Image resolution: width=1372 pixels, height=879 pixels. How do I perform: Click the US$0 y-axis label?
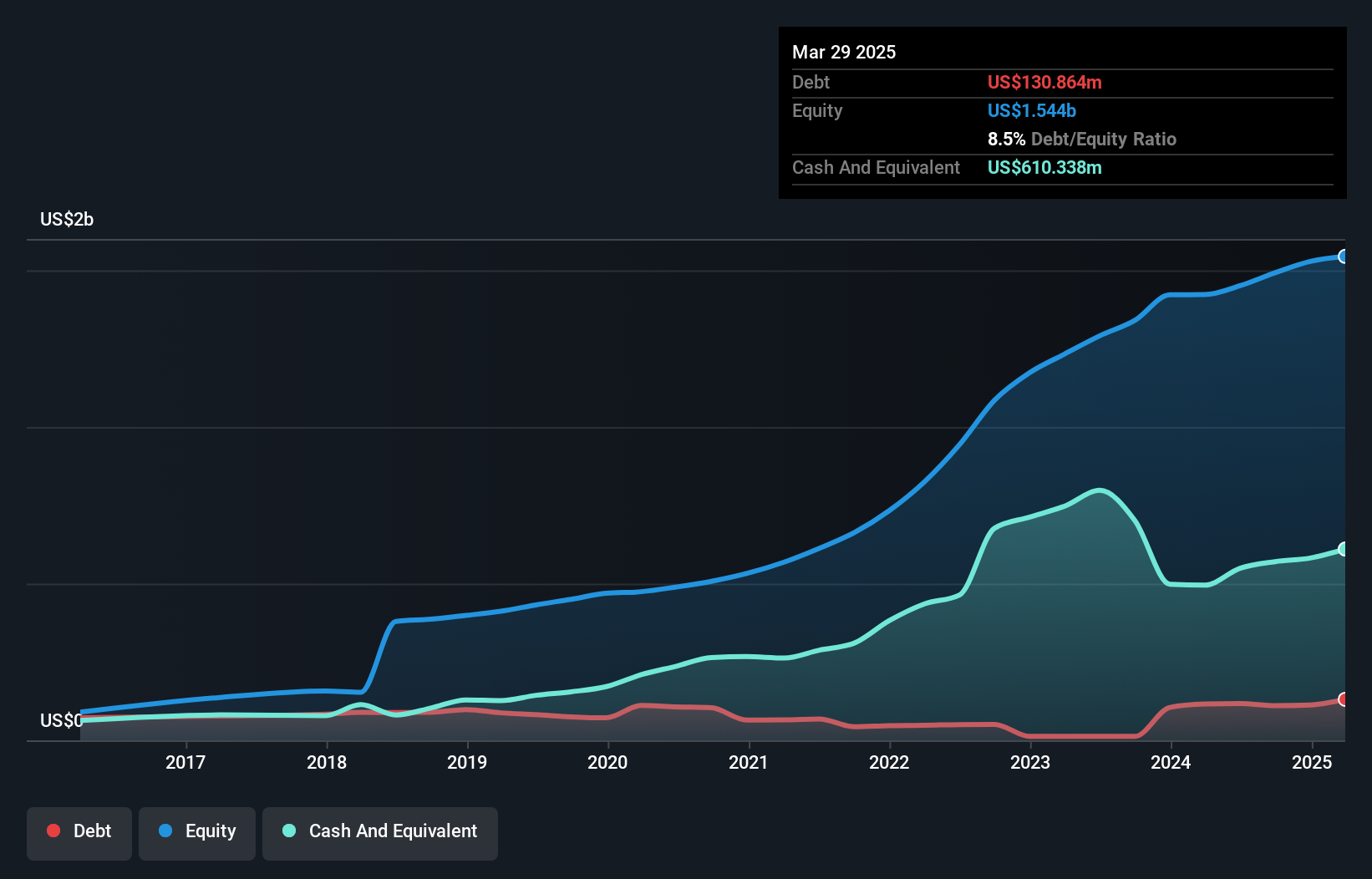point(61,720)
